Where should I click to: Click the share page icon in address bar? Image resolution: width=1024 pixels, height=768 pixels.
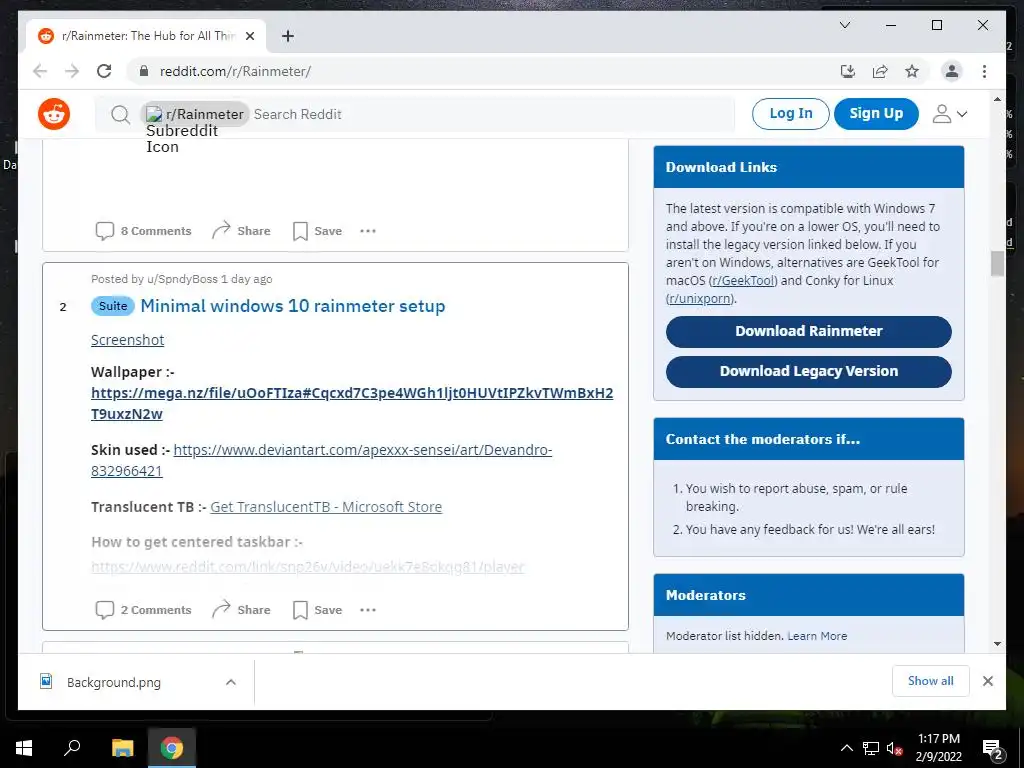click(880, 71)
